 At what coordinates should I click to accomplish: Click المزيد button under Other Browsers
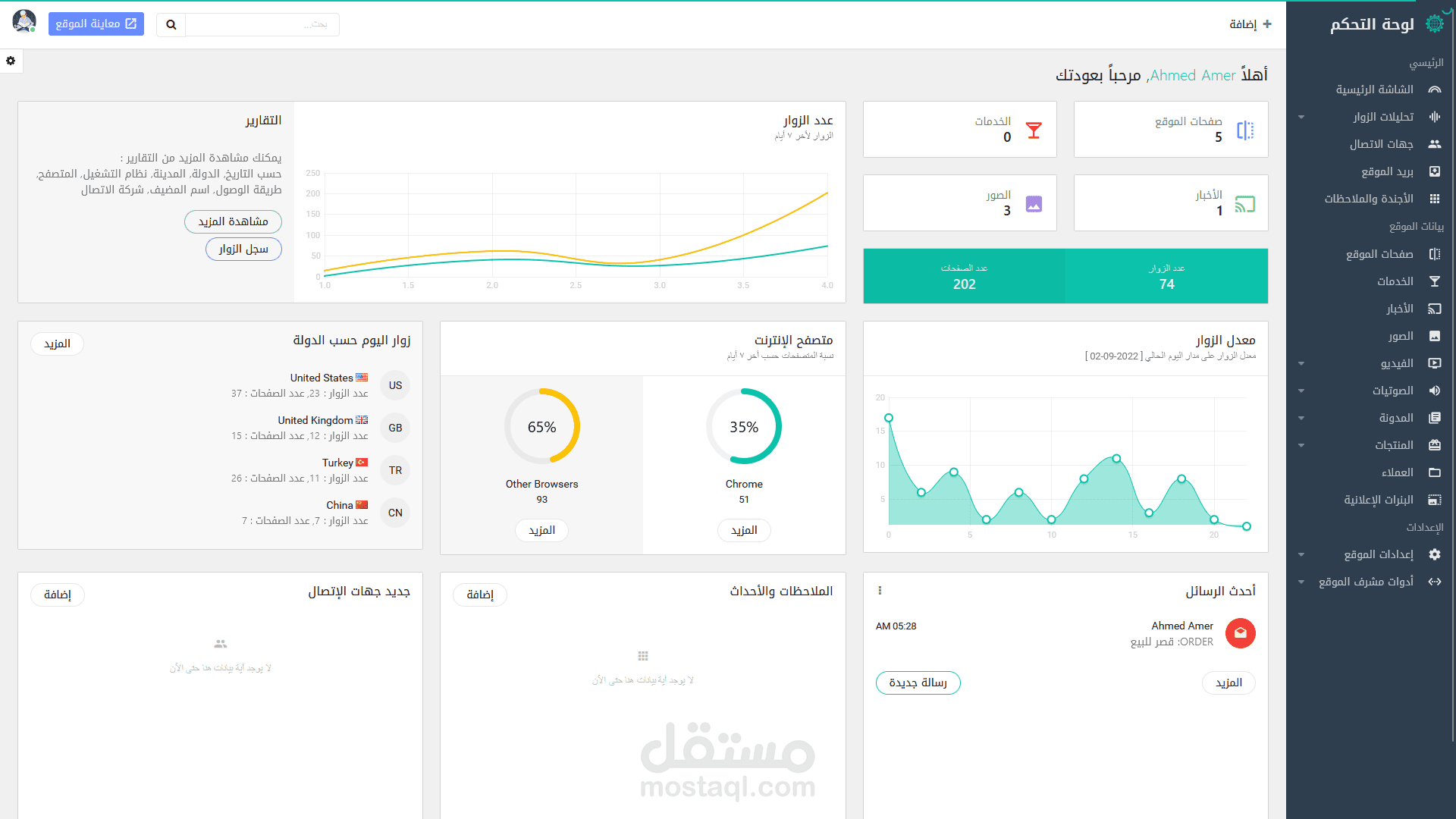[541, 530]
